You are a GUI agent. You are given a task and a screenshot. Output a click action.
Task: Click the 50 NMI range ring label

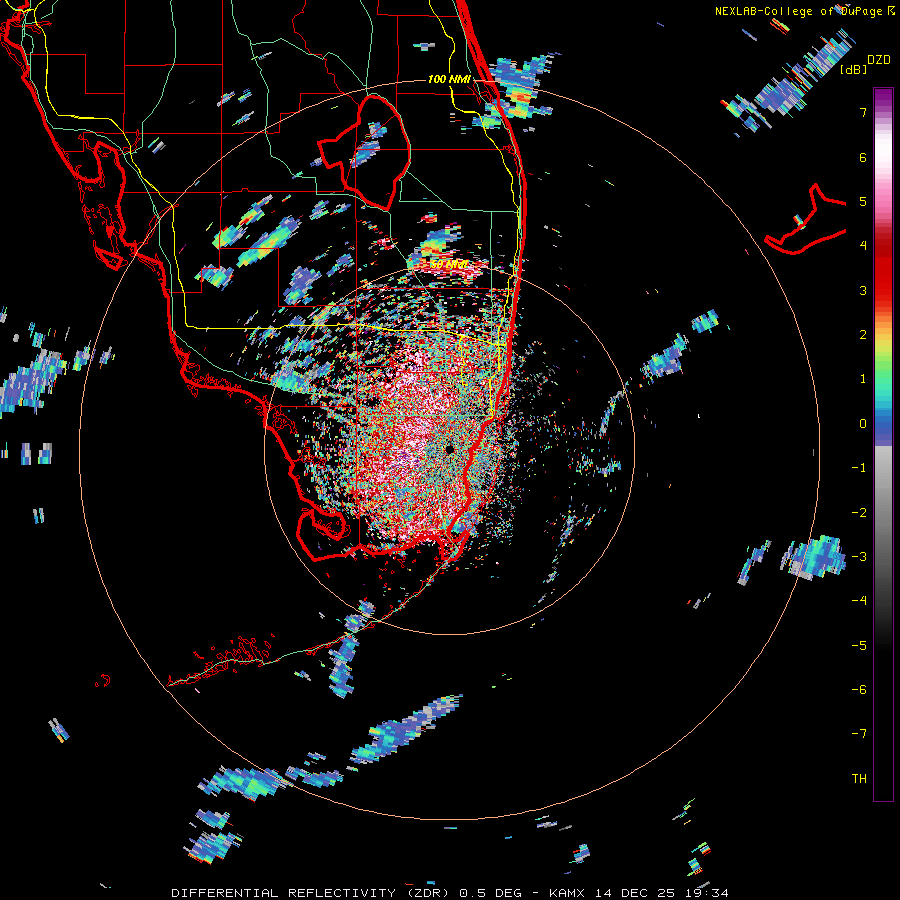(449, 265)
